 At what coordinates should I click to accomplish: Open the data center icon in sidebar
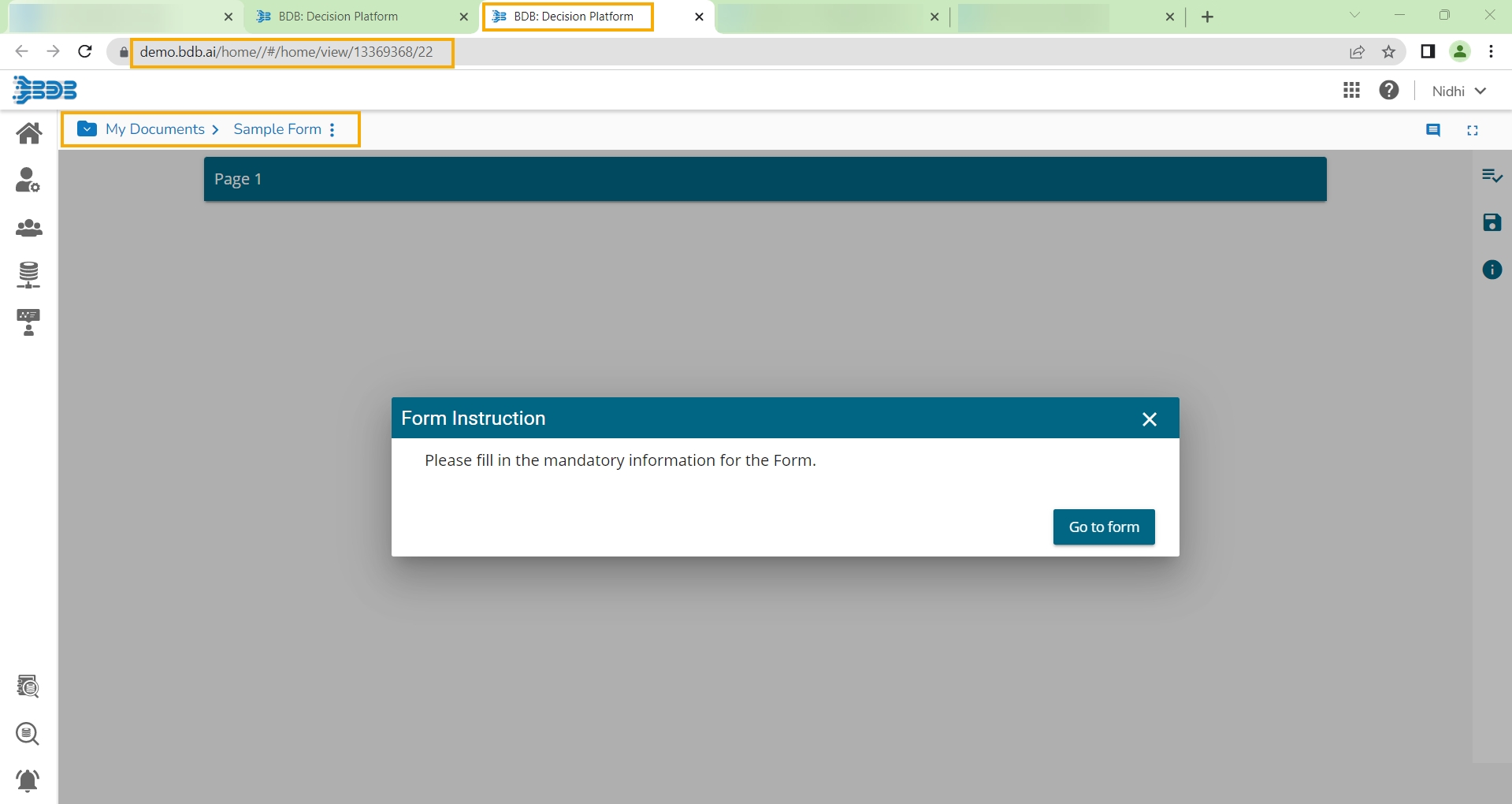click(28, 275)
